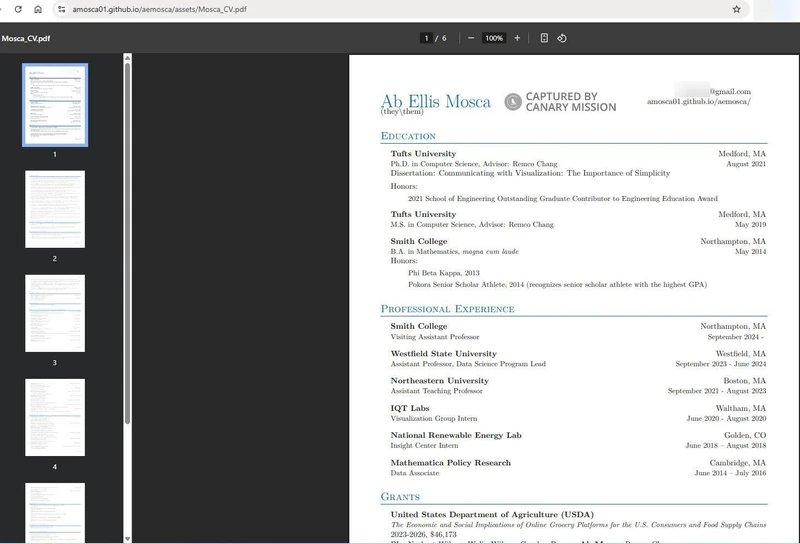Open page 2 thumbnail

55,209
